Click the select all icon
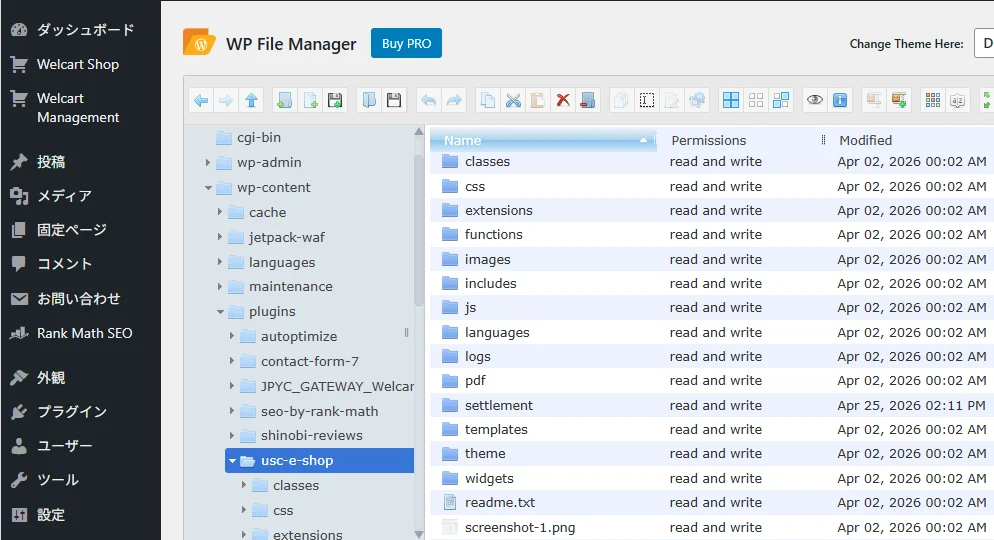 [731, 100]
